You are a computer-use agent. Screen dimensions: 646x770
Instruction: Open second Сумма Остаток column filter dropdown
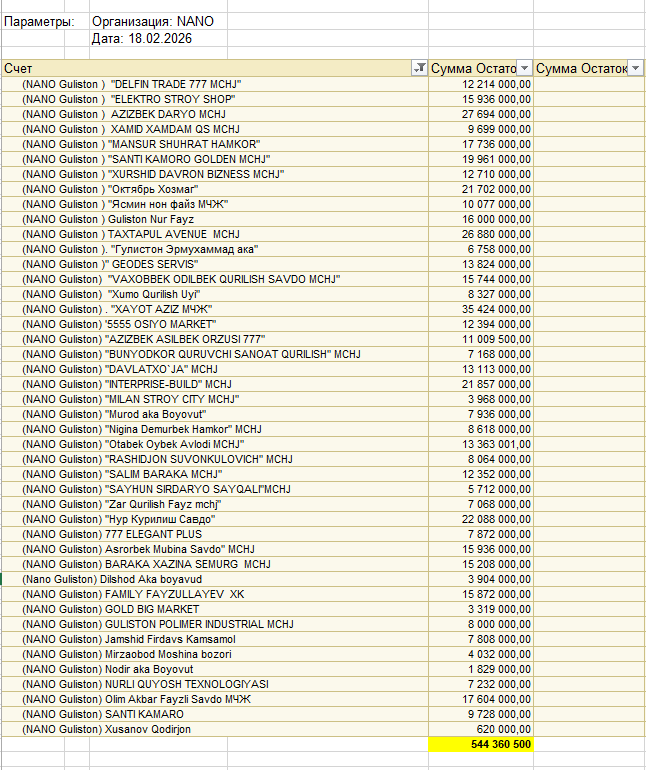click(636, 68)
